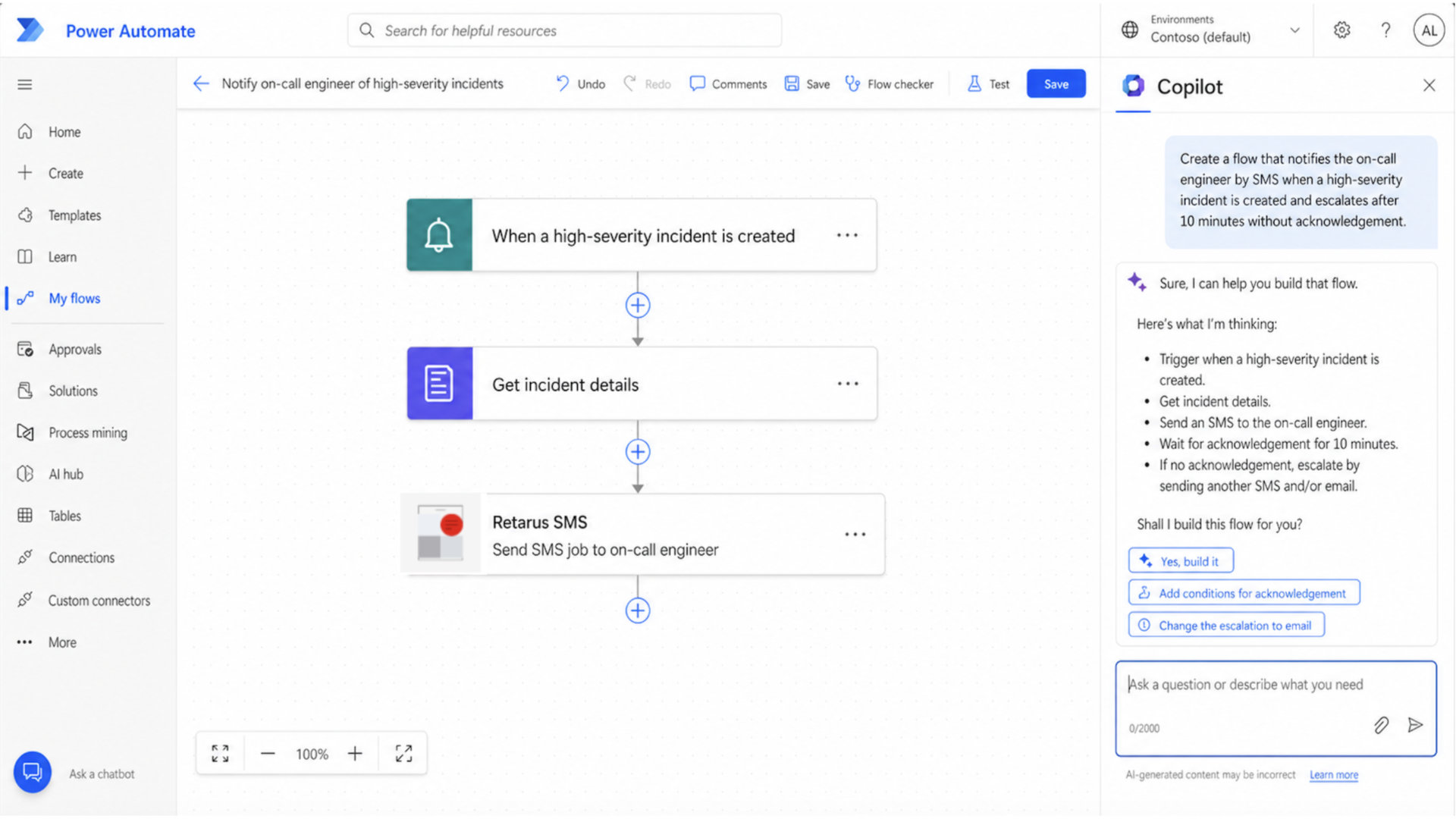Open Get incident details ellipsis menu
Screen dimensions: 1456x819
[848, 384]
